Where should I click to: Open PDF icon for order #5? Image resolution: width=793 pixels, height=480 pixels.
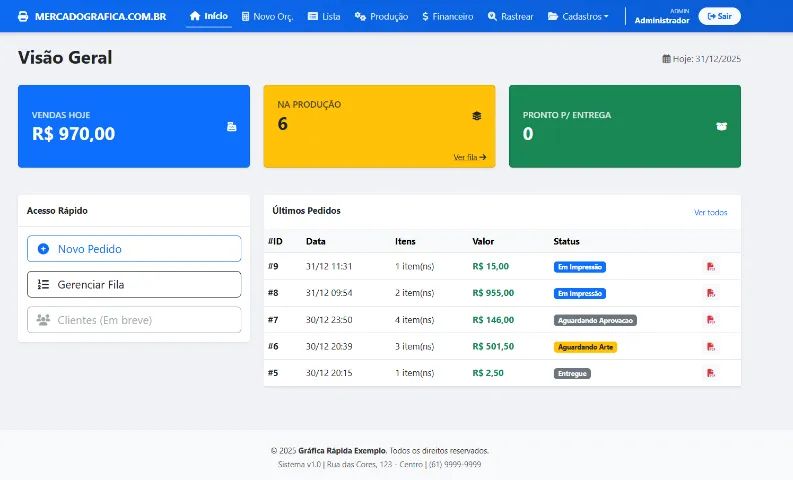pos(710,373)
